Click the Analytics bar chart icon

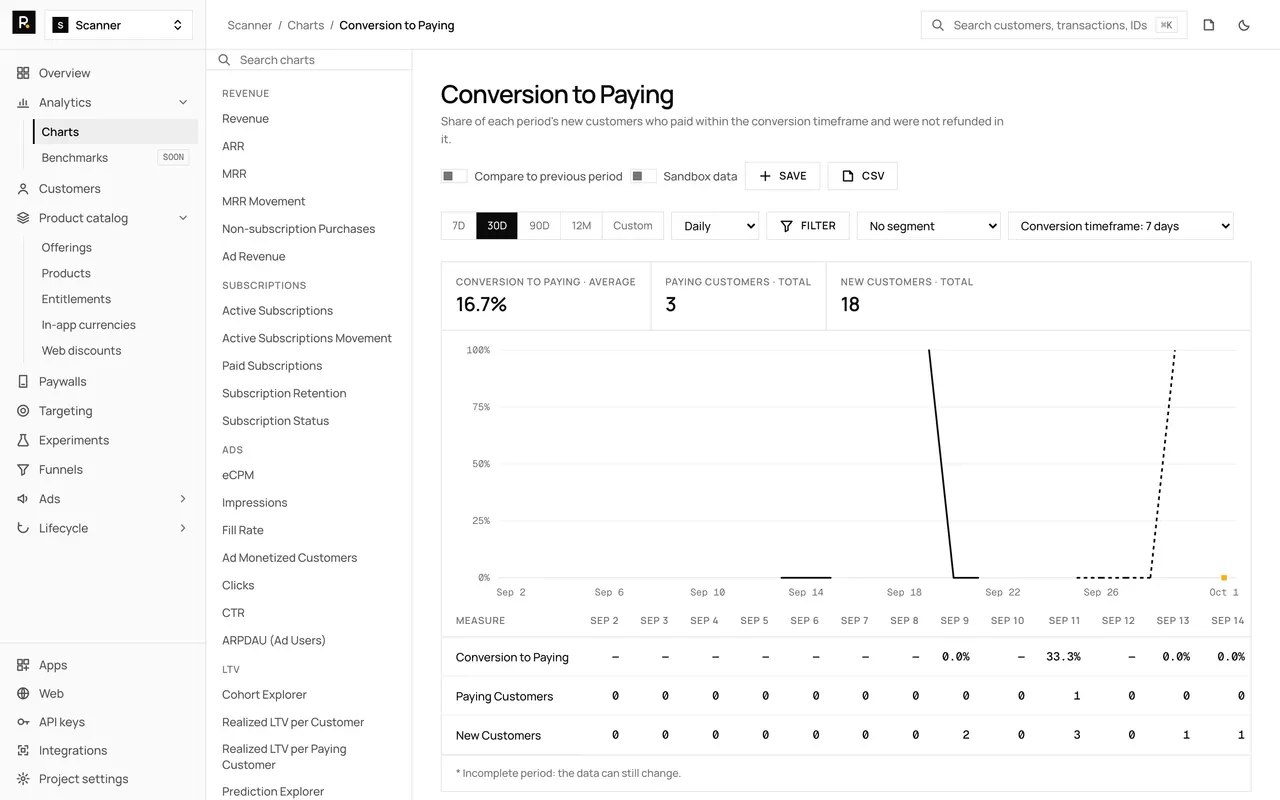(23, 102)
